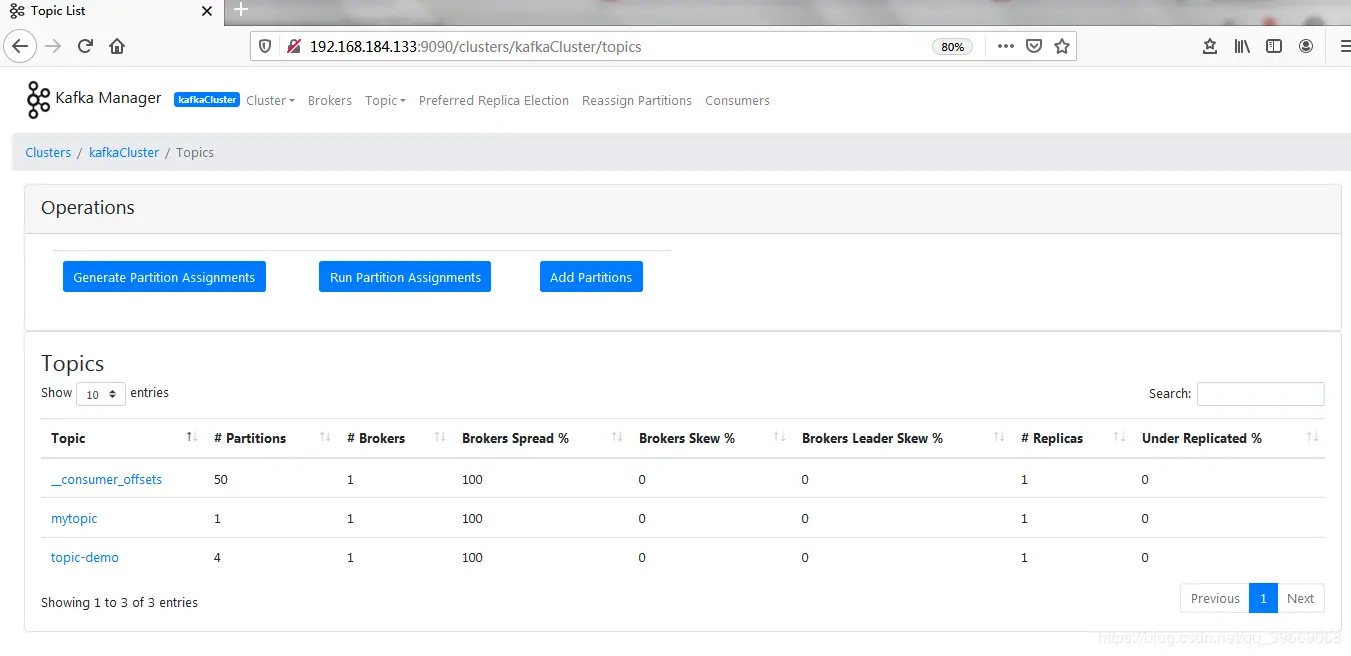Click the browser Back arrow button

[20, 46]
